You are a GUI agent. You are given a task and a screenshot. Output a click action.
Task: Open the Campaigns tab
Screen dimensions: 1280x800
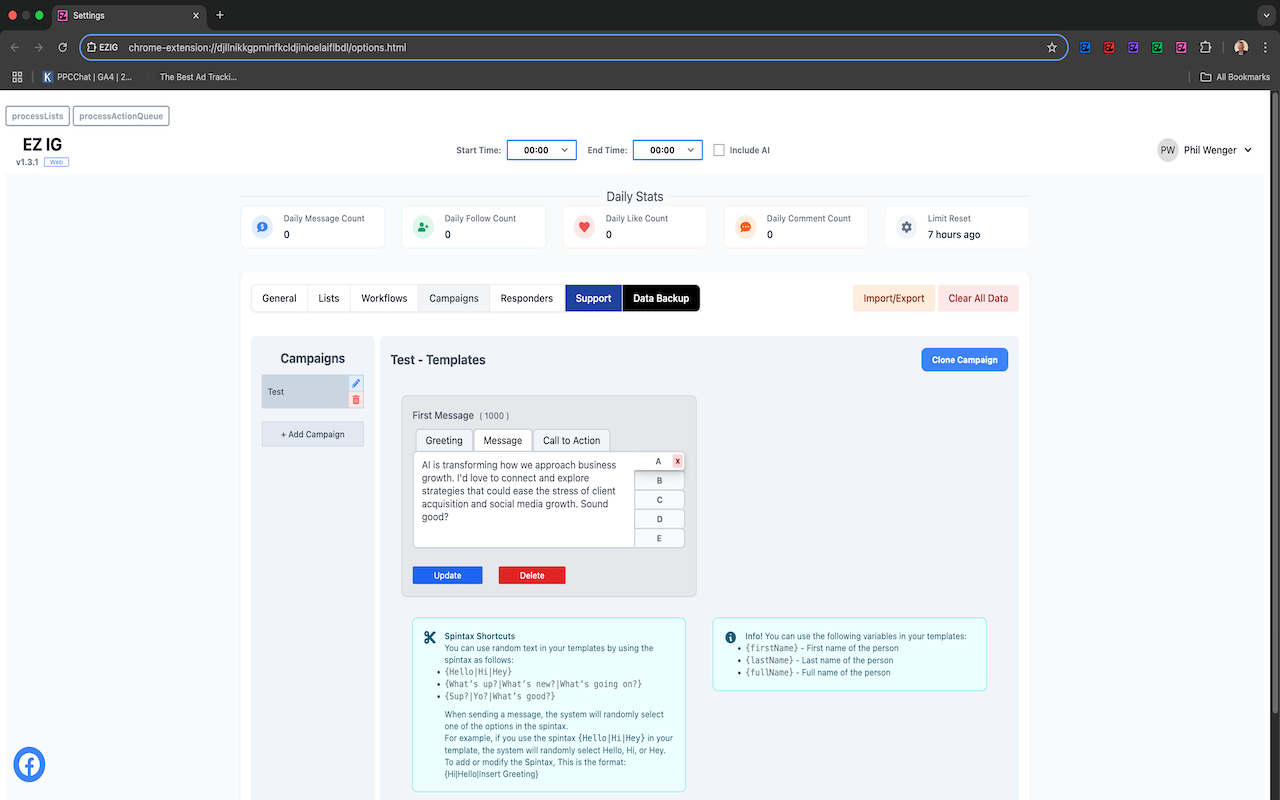pos(454,298)
